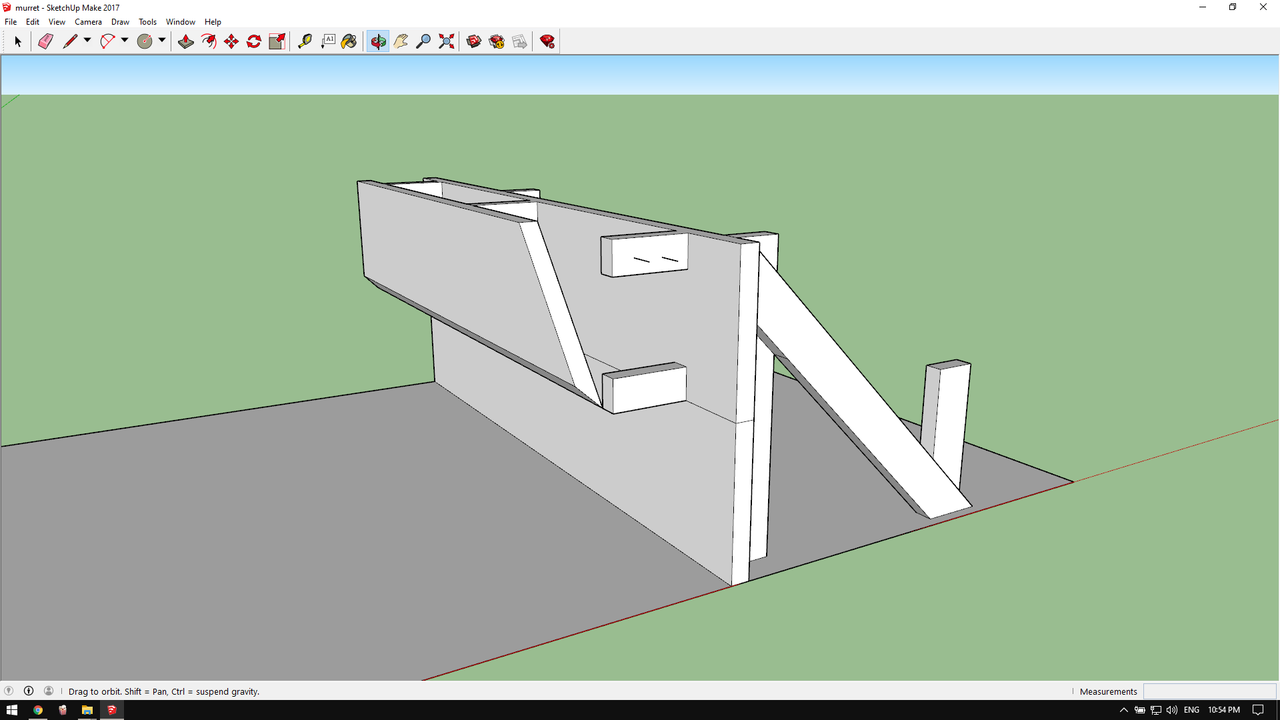Image resolution: width=1280 pixels, height=720 pixels.
Task: Pick the Zoom magnifier tool
Action: pyautogui.click(x=423, y=41)
